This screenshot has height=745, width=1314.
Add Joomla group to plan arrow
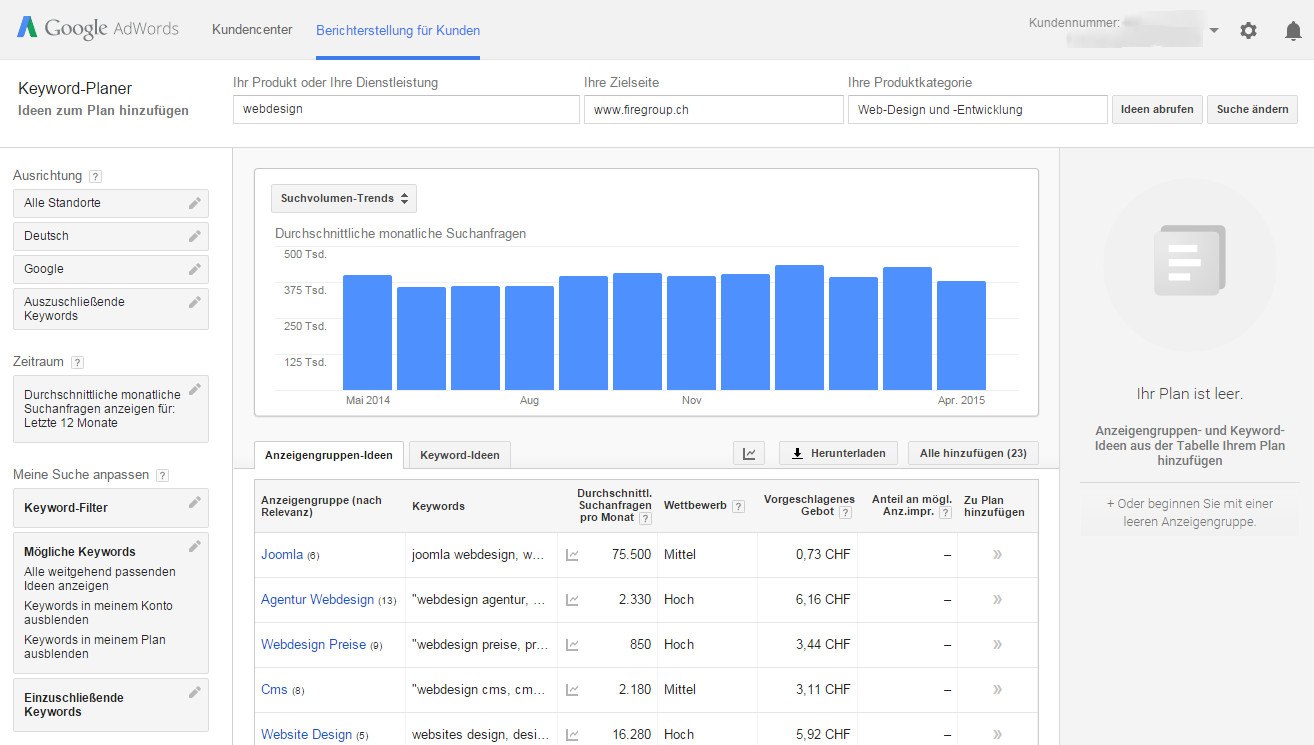997,554
